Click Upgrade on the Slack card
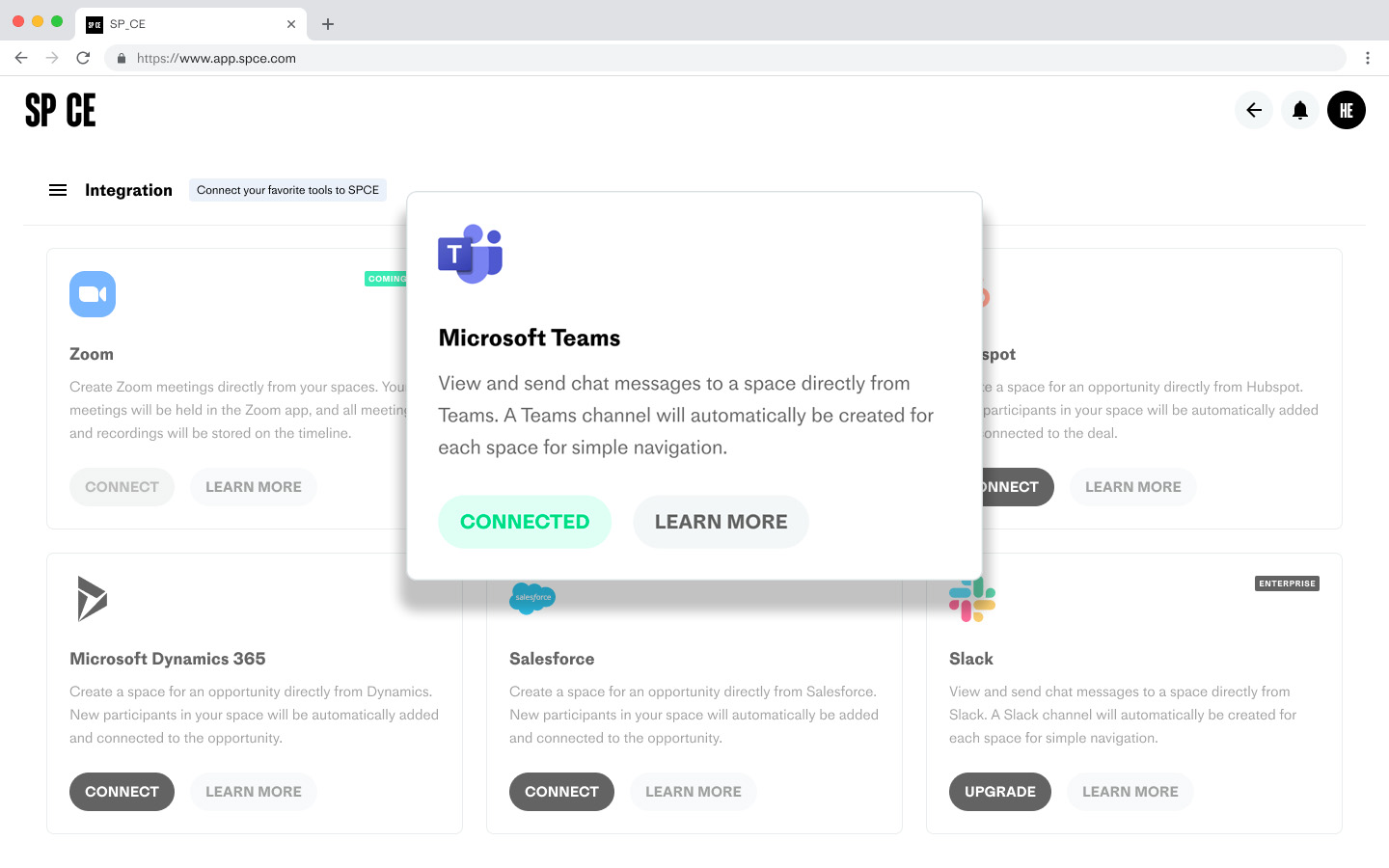 999,792
